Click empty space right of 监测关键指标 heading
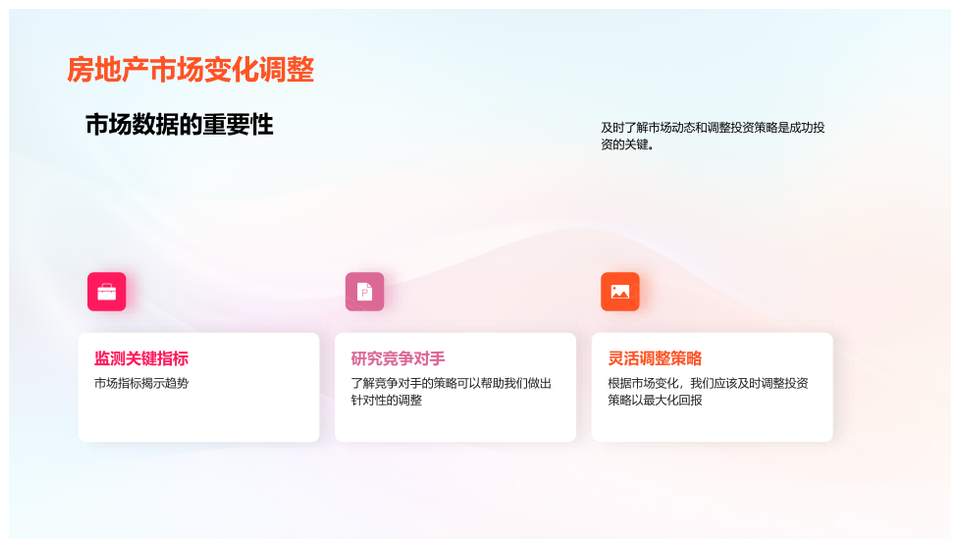This screenshot has width=960, height=548. [x=254, y=359]
